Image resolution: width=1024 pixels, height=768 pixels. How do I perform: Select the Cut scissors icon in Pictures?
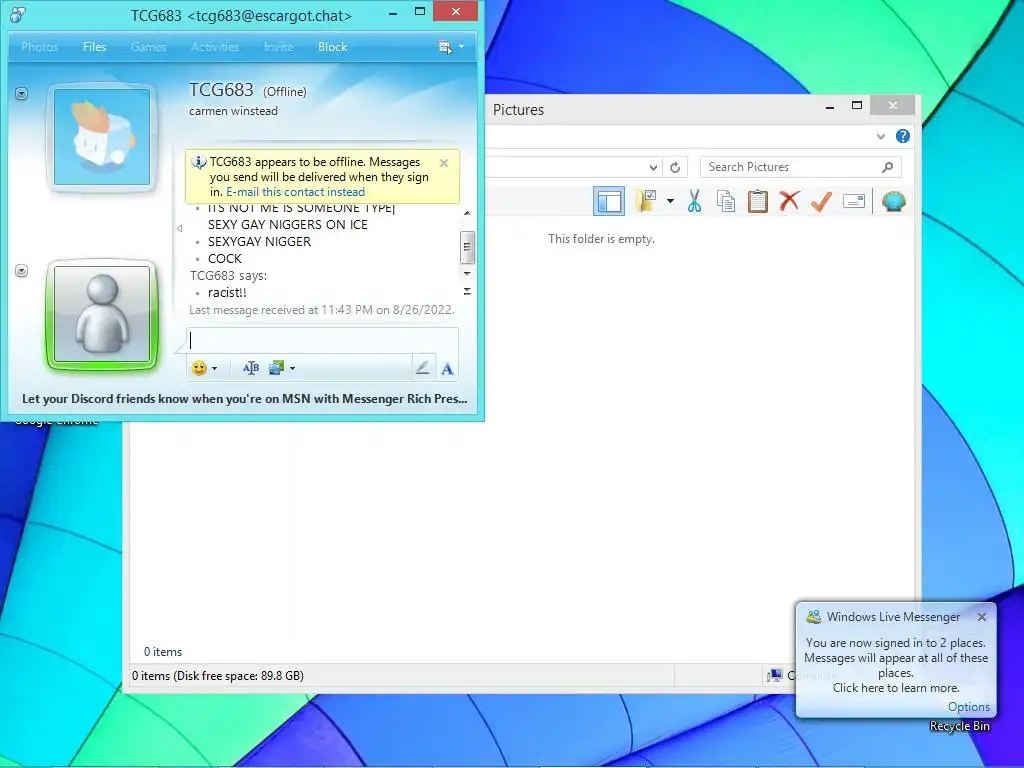coord(694,201)
